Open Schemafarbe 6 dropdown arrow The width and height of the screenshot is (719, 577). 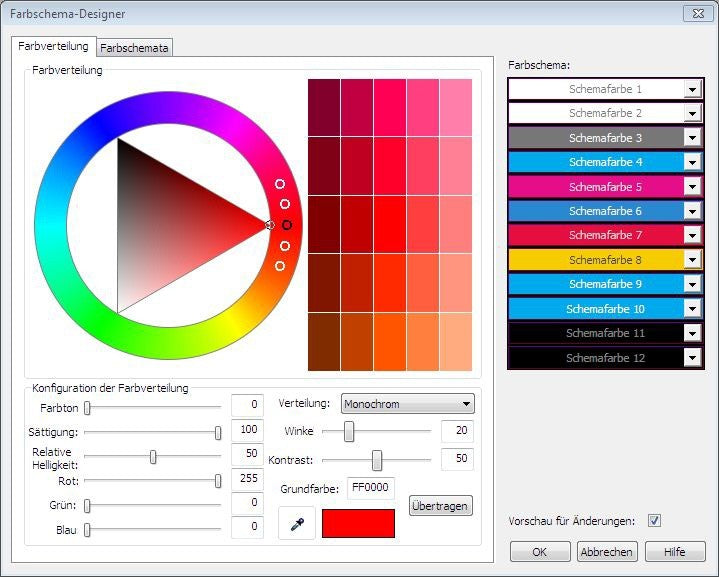coord(692,211)
